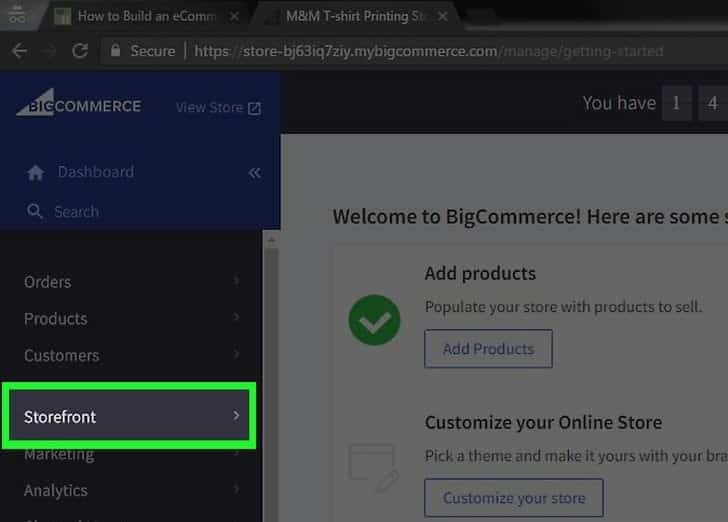This screenshot has width=728, height=522.
Task: Click the trial days counter digit 4
Action: [x=713, y=103]
